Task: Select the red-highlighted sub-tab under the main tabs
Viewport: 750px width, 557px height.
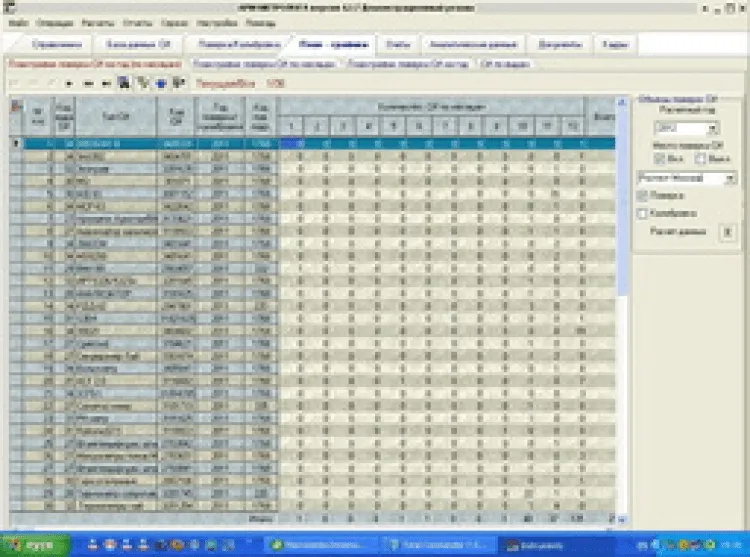Action: coord(95,64)
